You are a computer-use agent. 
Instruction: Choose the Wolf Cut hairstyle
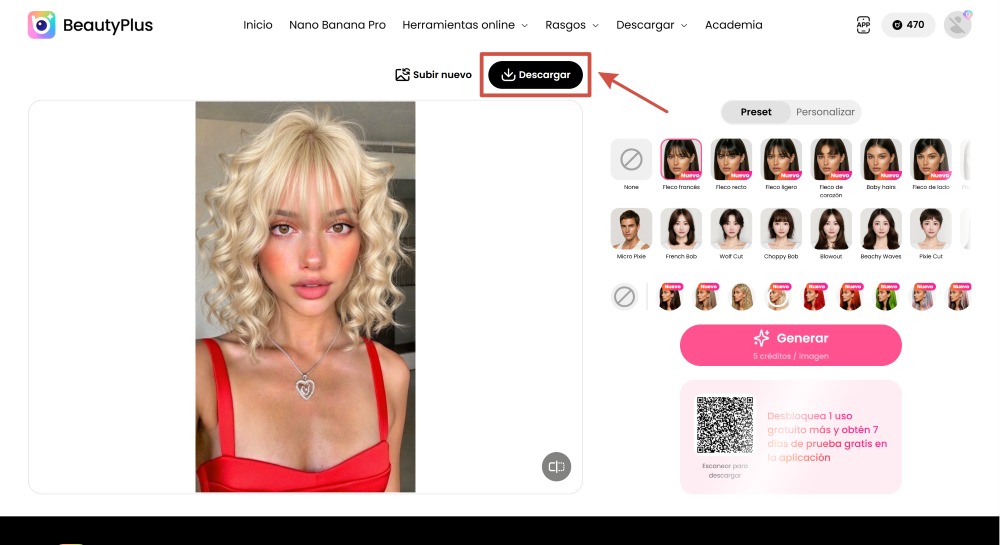pyautogui.click(x=731, y=228)
